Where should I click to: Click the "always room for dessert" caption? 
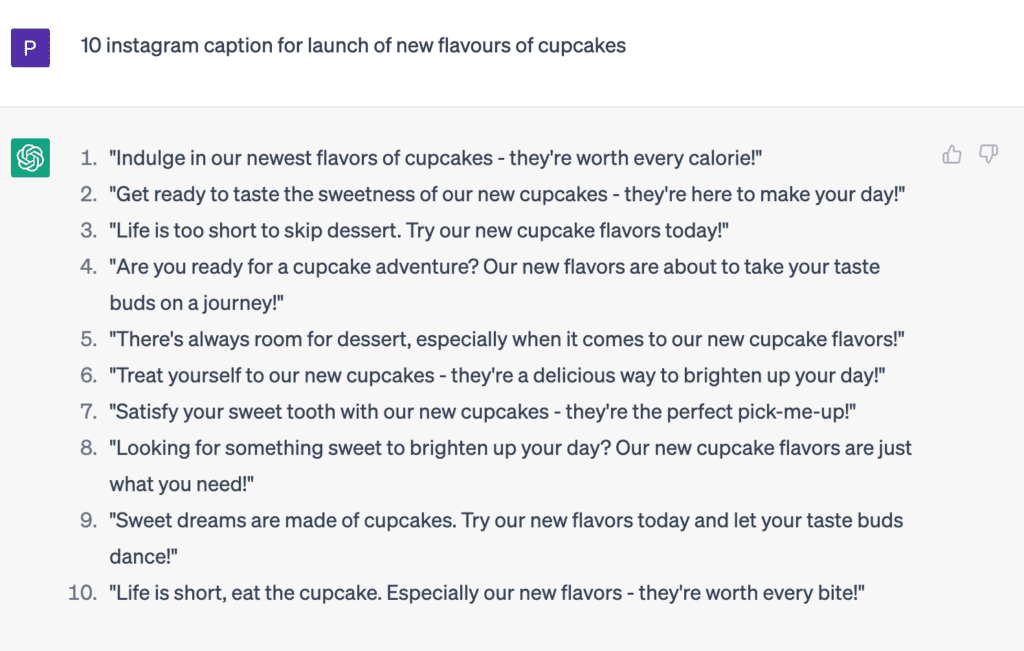(507, 339)
